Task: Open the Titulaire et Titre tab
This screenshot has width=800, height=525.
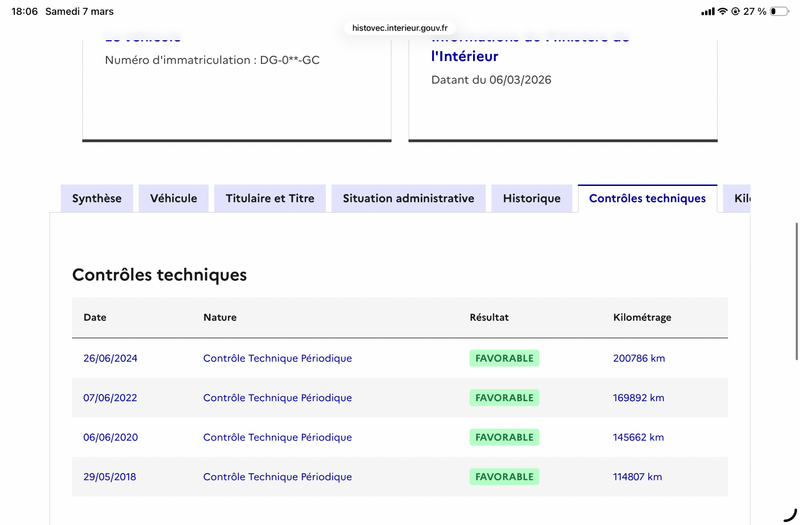Action: (270, 198)
